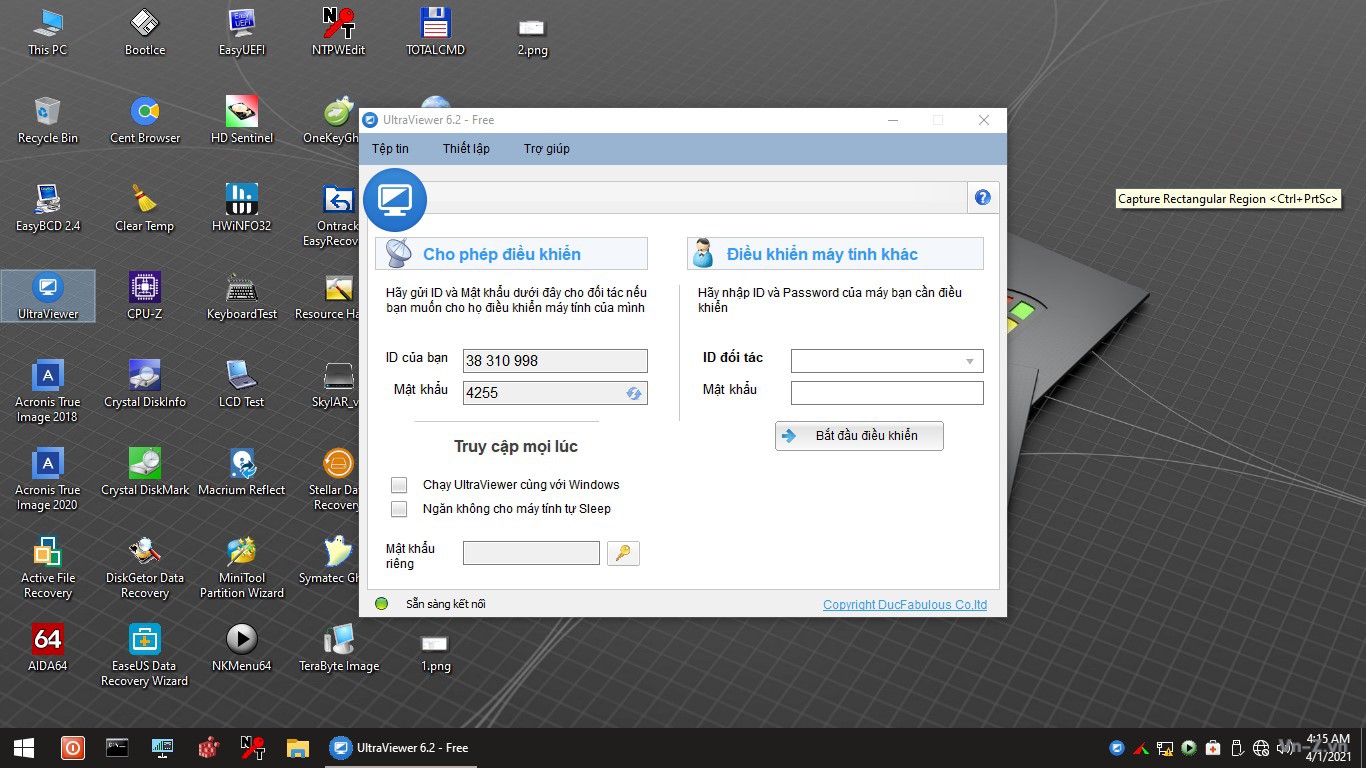Image resolution: width=1366 pixels, height=768 pixels.
Task: Open the Recycle Bin
Action: click(x=47, y=120)
